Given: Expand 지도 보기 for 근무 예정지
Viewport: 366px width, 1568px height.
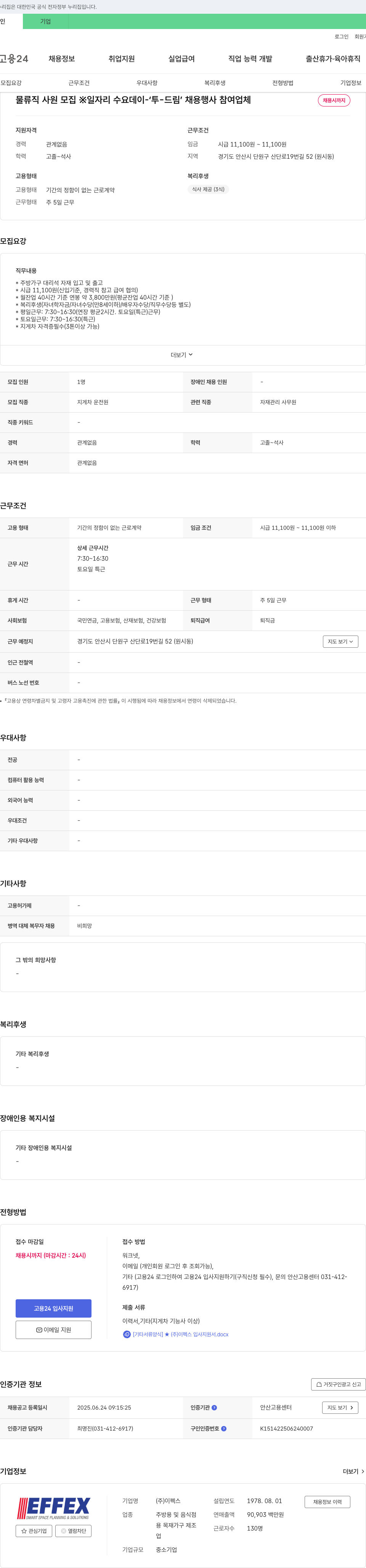Looking at the screenshot, I should (340, 642).
